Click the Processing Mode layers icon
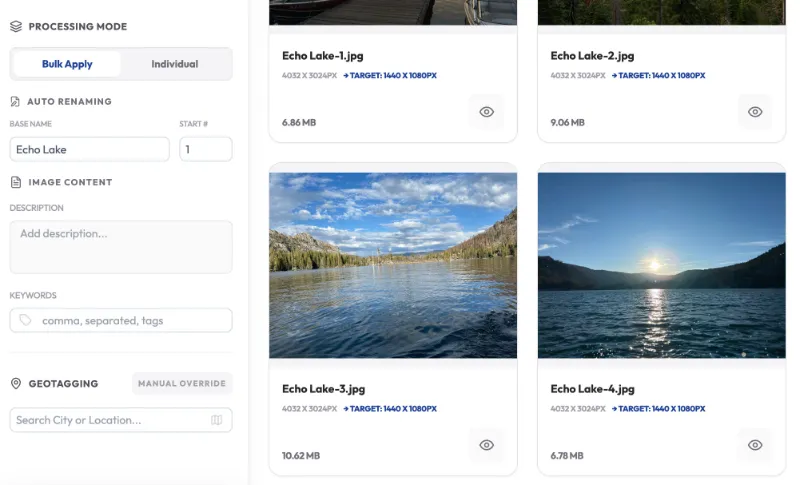800x485 pixels. (x=16, y=27)
